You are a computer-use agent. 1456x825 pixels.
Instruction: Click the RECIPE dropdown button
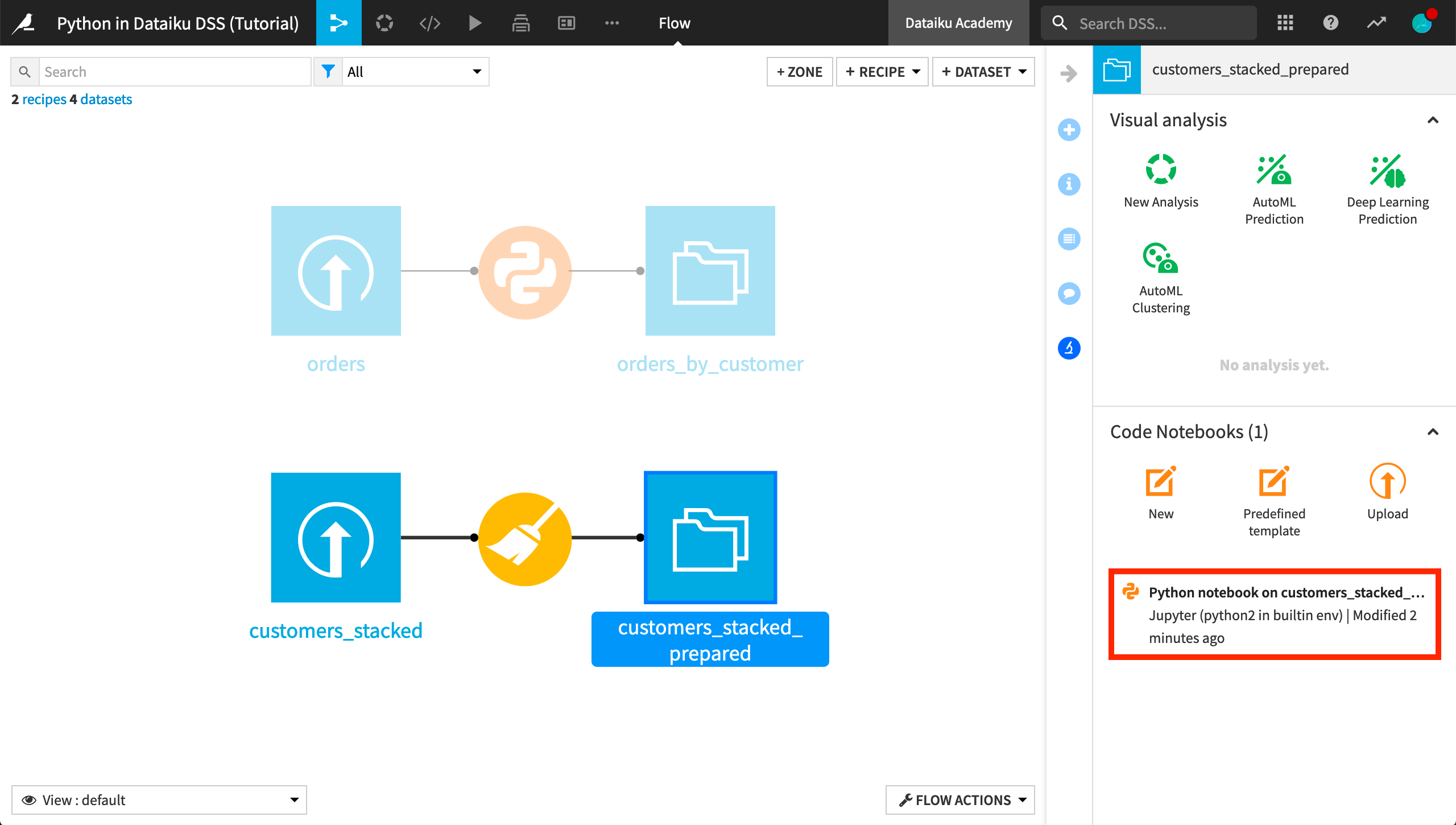[x=882, y=71]
